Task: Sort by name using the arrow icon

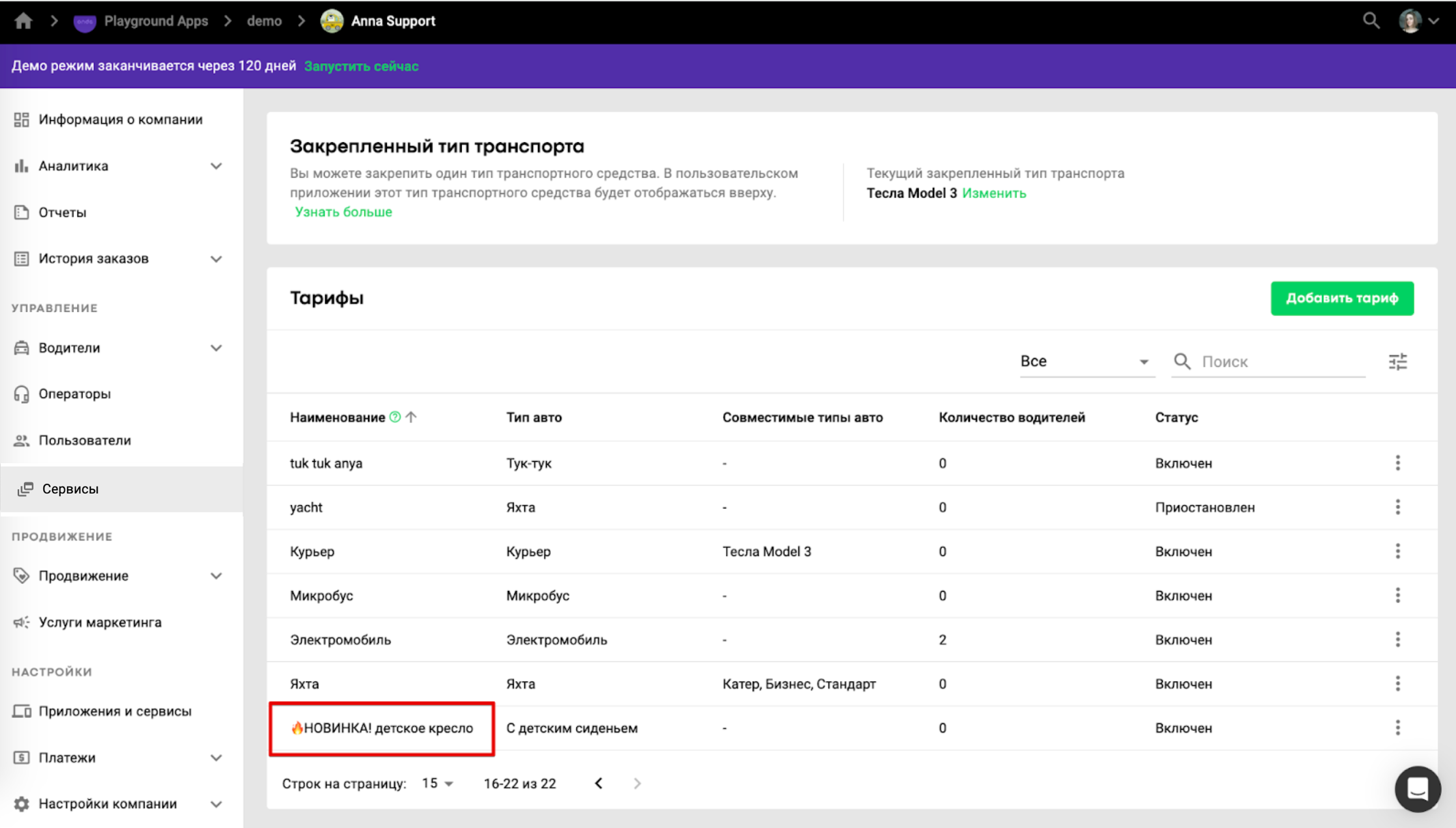Action: click(411, 417)
